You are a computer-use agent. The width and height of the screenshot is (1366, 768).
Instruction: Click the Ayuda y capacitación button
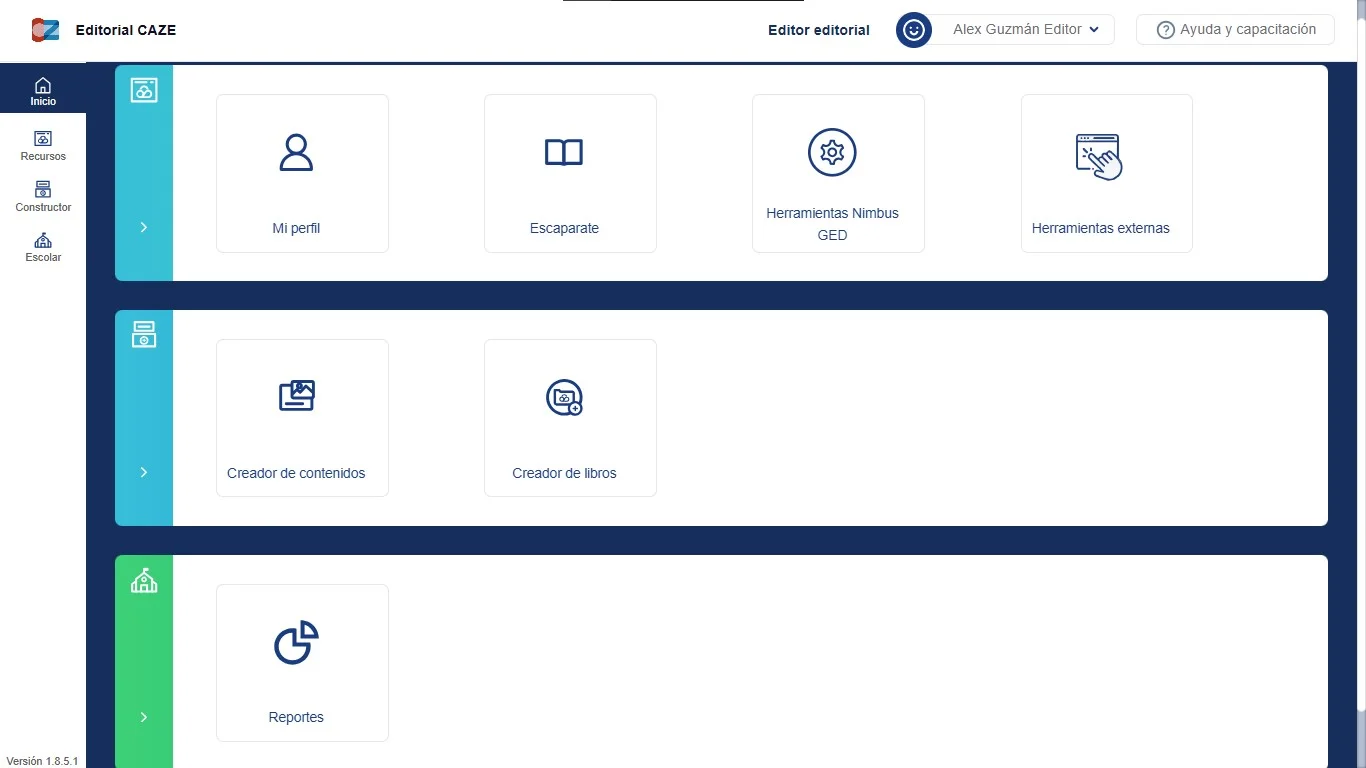coord(1235,30)
